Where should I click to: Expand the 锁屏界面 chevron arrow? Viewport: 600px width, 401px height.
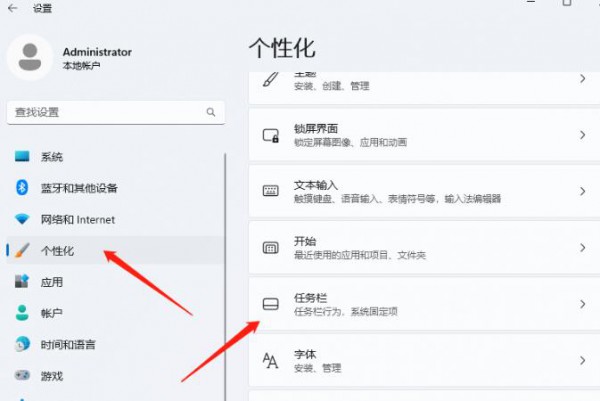pyautogui.click(x=583, y=135)
